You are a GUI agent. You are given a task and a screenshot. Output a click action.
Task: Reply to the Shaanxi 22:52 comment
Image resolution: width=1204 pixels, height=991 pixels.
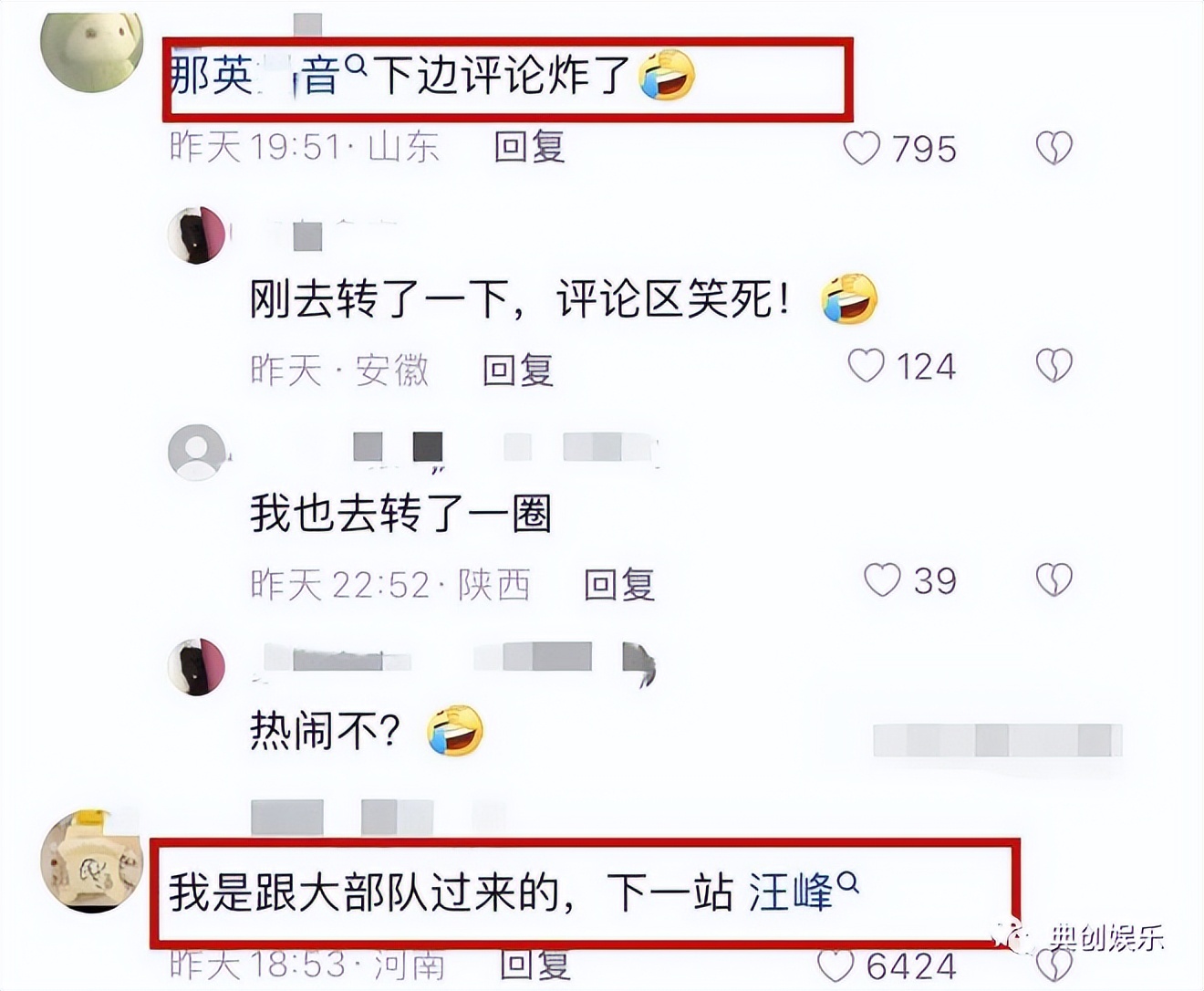click(x=619, y=584)
